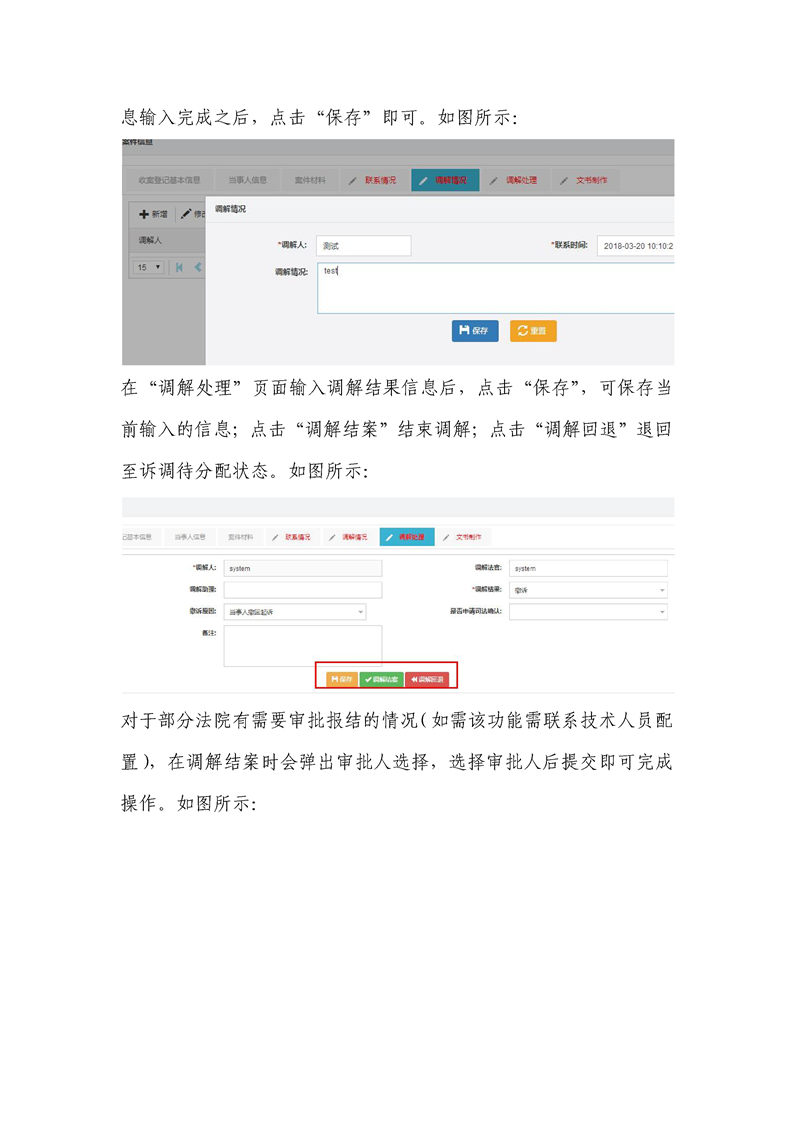This screenshot has width=793, height=1122.
Task: Open 文书制作 tab in second screenshot
Action: pos(462,537)
